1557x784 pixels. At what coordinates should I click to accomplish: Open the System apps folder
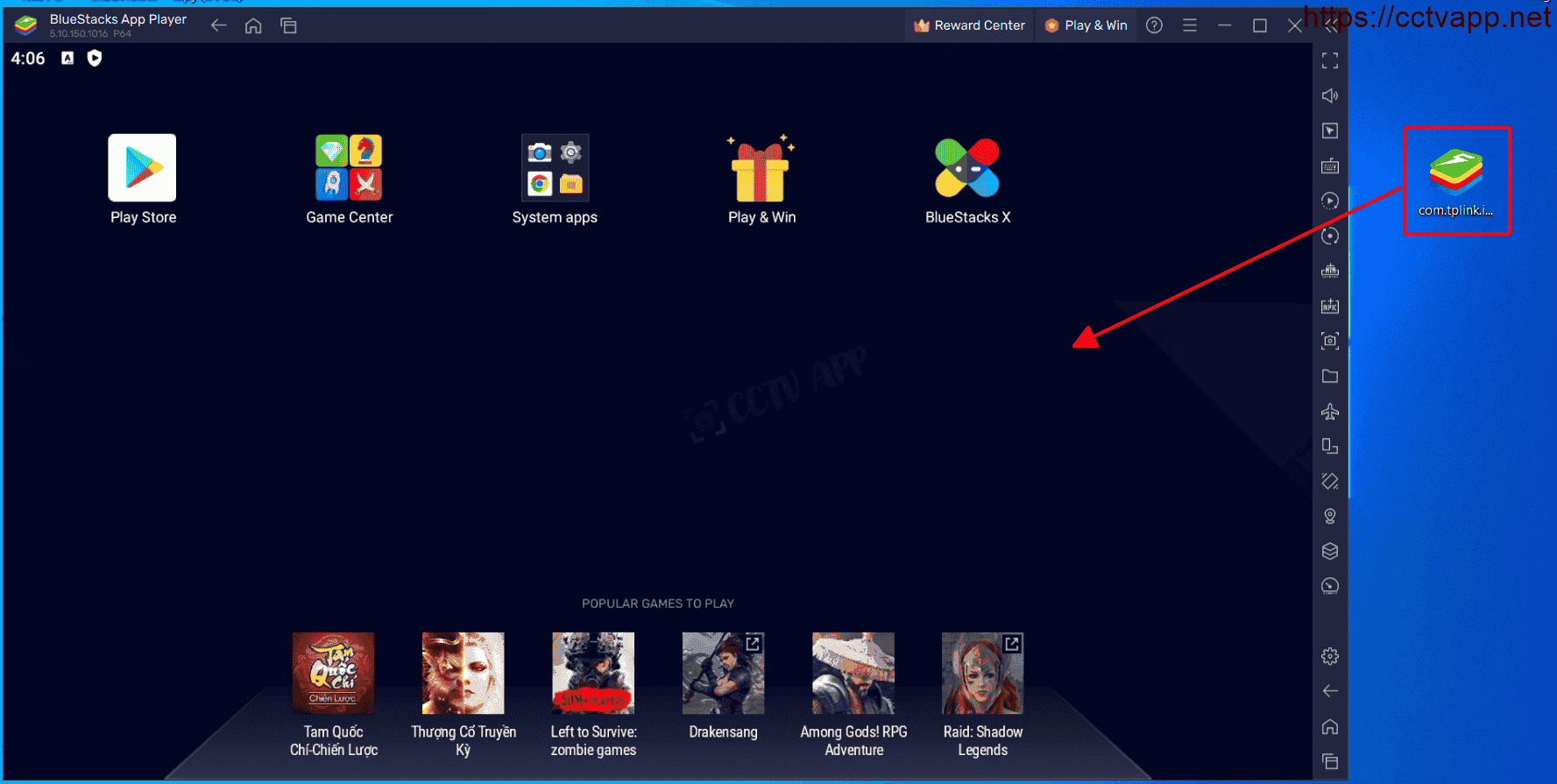tap(555, 168)
